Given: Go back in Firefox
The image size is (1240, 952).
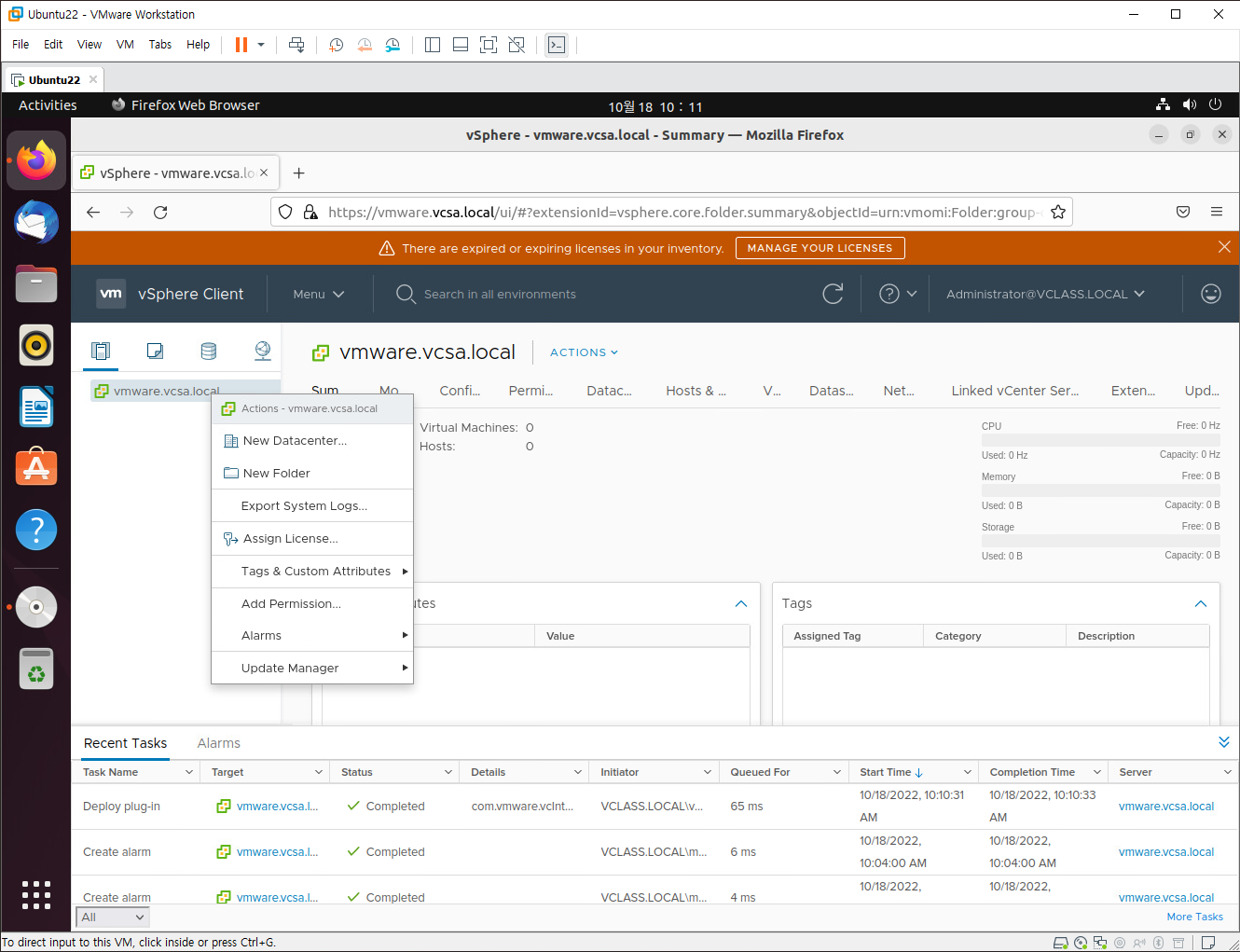Looking at the screenshot, I should point(93,213).
